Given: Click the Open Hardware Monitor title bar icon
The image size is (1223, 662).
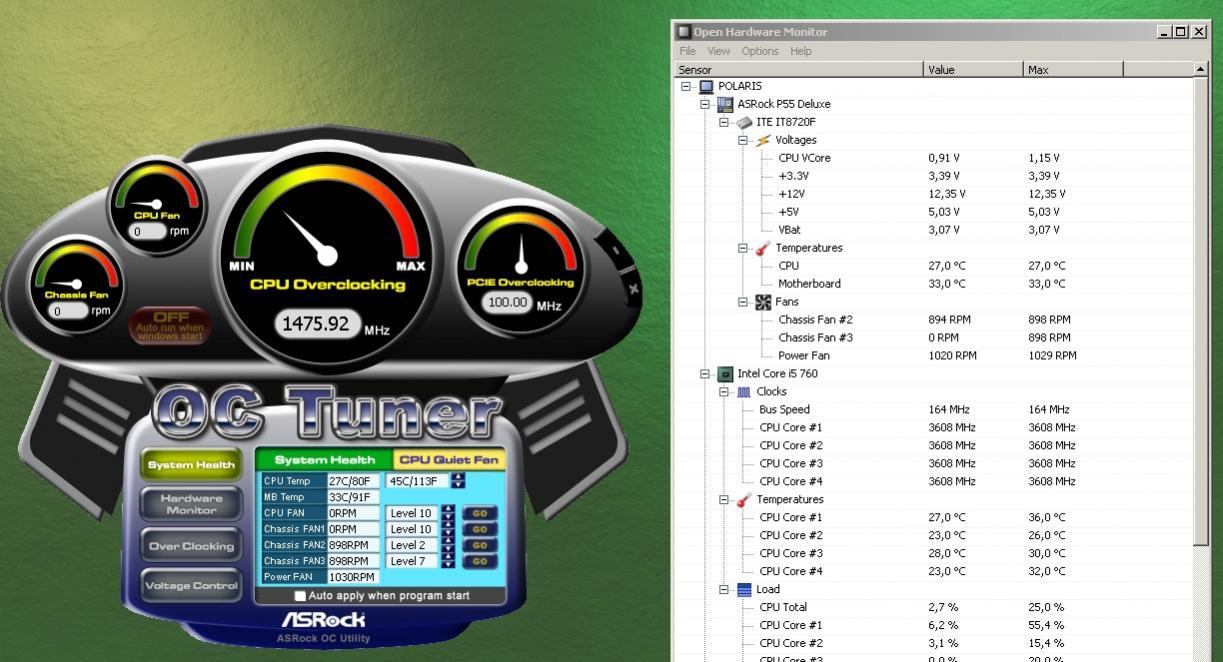Looking at the screenshot, I should point(685,32).
